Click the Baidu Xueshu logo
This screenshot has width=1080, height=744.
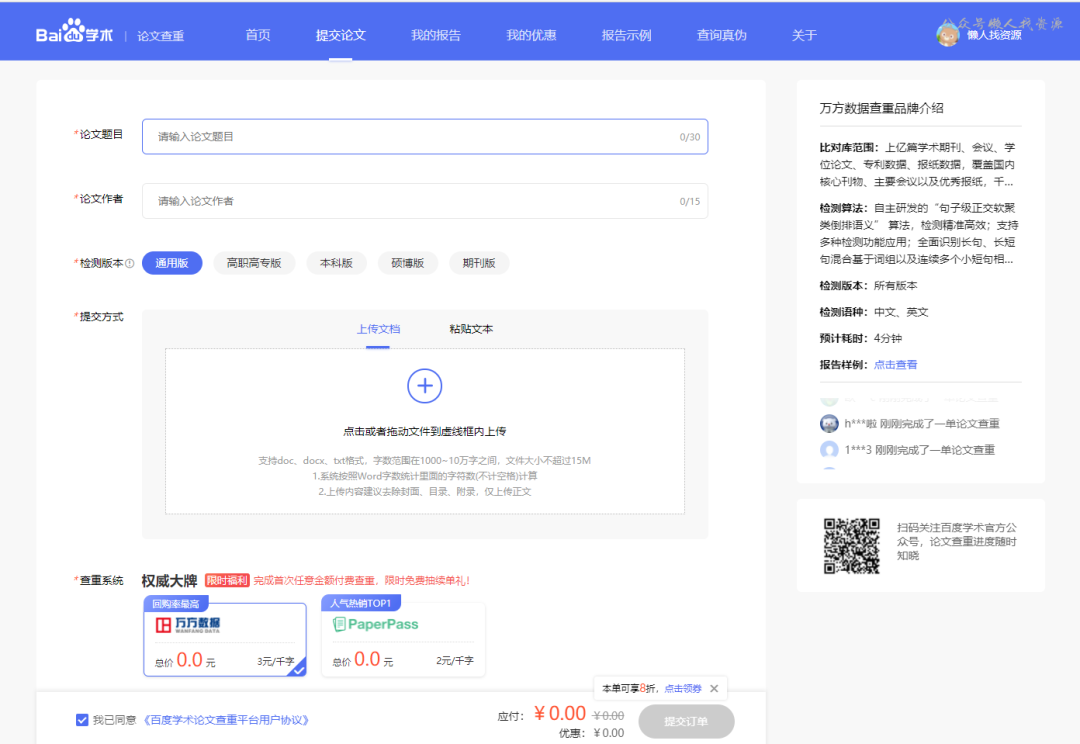click(74, 32)
